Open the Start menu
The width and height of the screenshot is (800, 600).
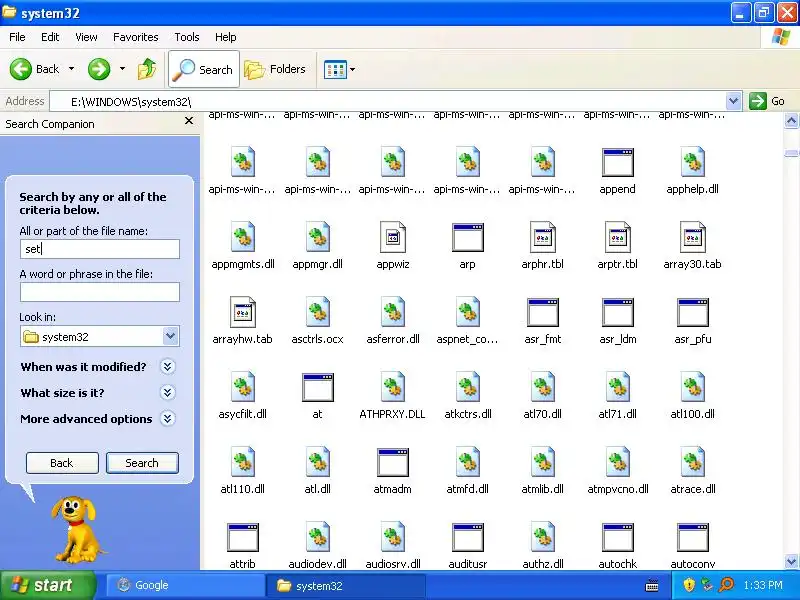pyautogui.click(x=48, y=585)
